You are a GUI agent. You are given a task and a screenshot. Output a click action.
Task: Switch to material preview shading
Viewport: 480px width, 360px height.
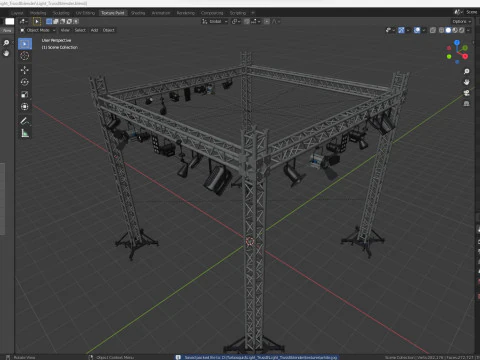455,30
